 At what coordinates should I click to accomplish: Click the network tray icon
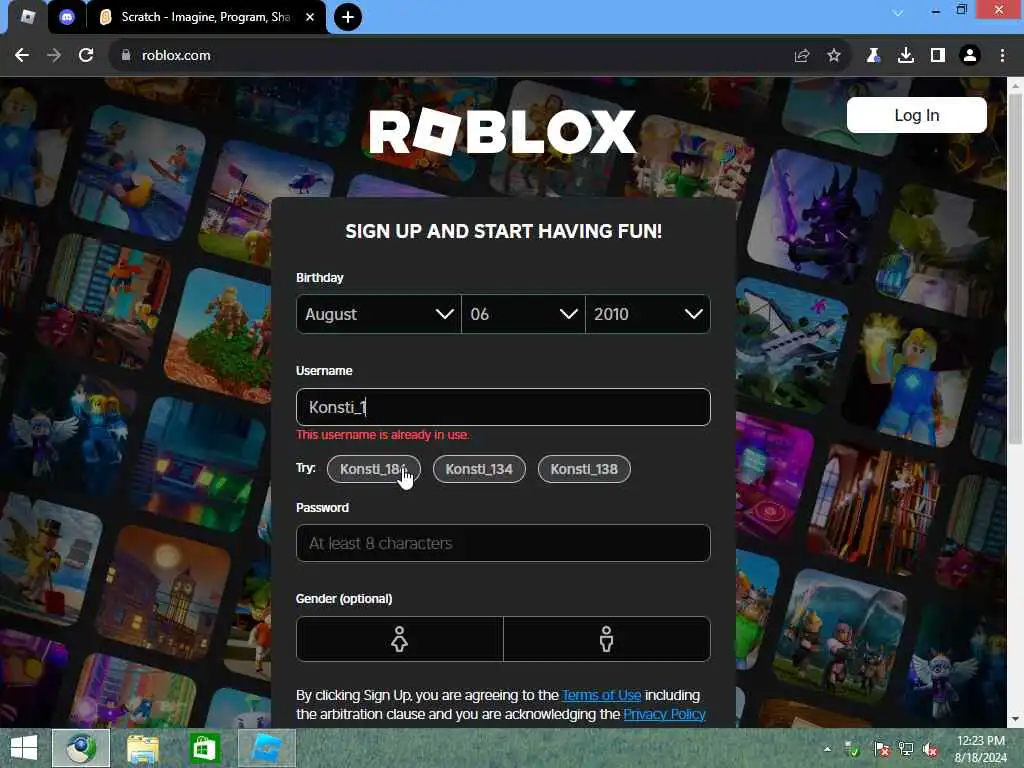905,748
